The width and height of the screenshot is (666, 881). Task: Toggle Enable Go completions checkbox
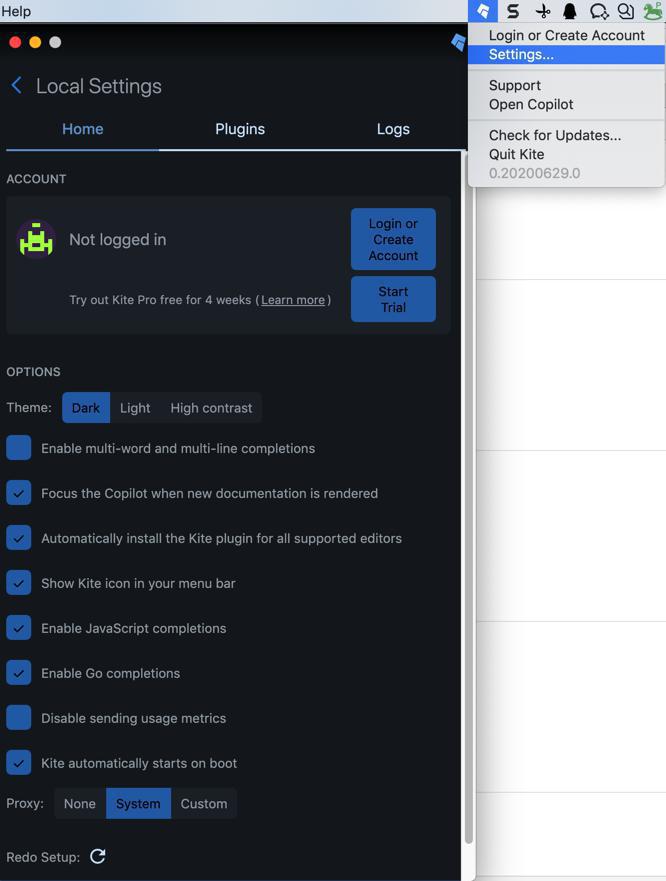[x=19, y=673]
